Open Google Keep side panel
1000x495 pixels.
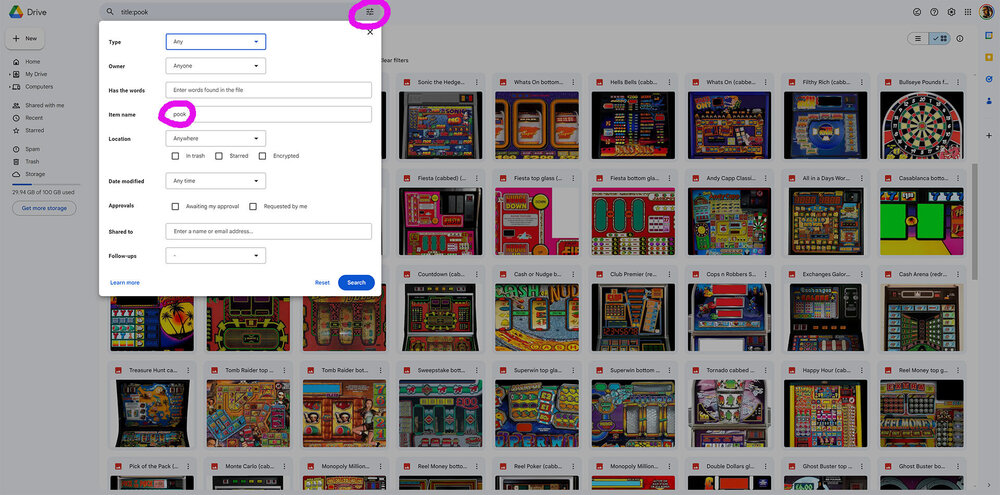(989, 57)
